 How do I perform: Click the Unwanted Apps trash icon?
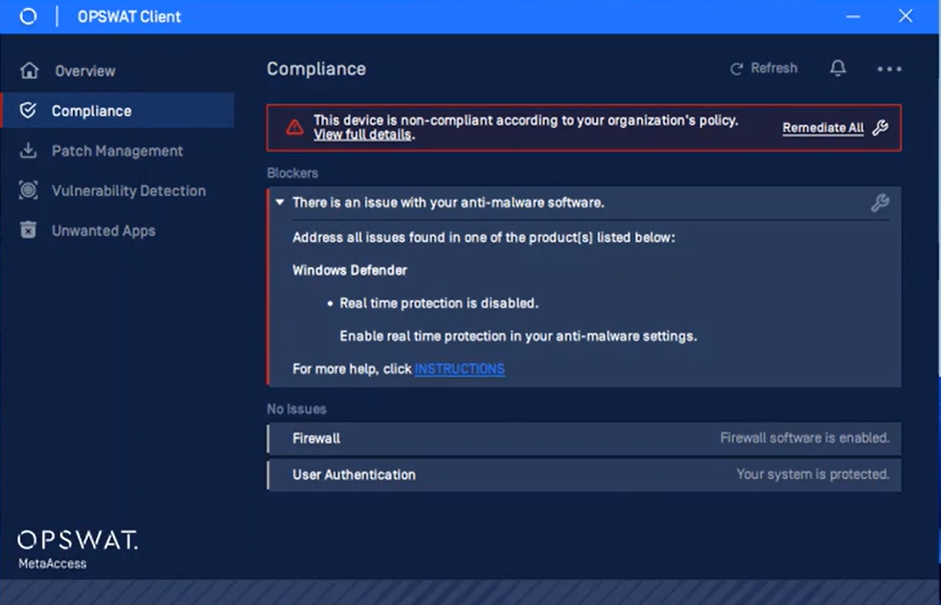pos(28,230)
